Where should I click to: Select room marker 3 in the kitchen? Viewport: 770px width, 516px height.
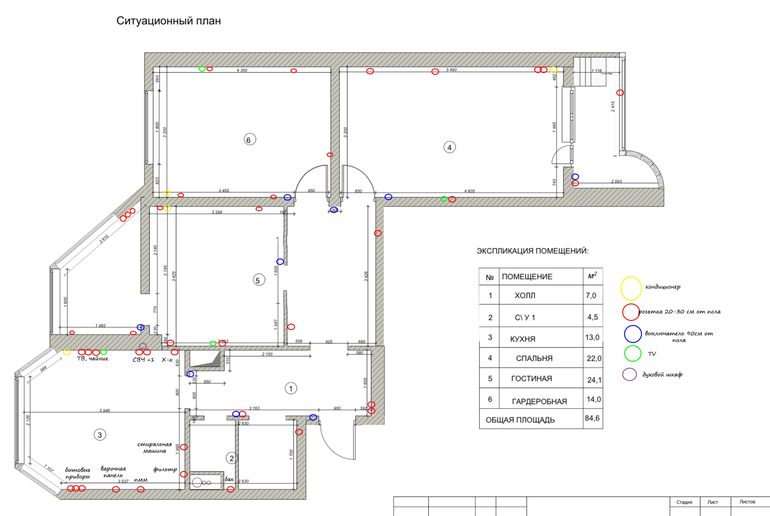click(99, 434)
